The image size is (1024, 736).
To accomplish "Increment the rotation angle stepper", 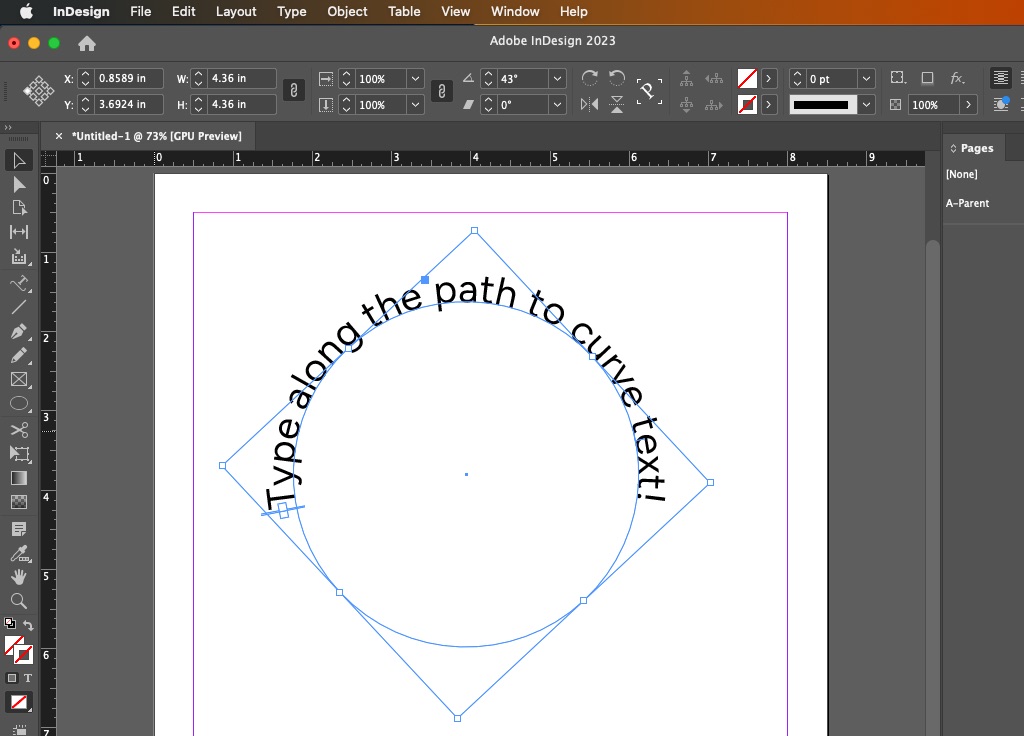I will point(488,74).
